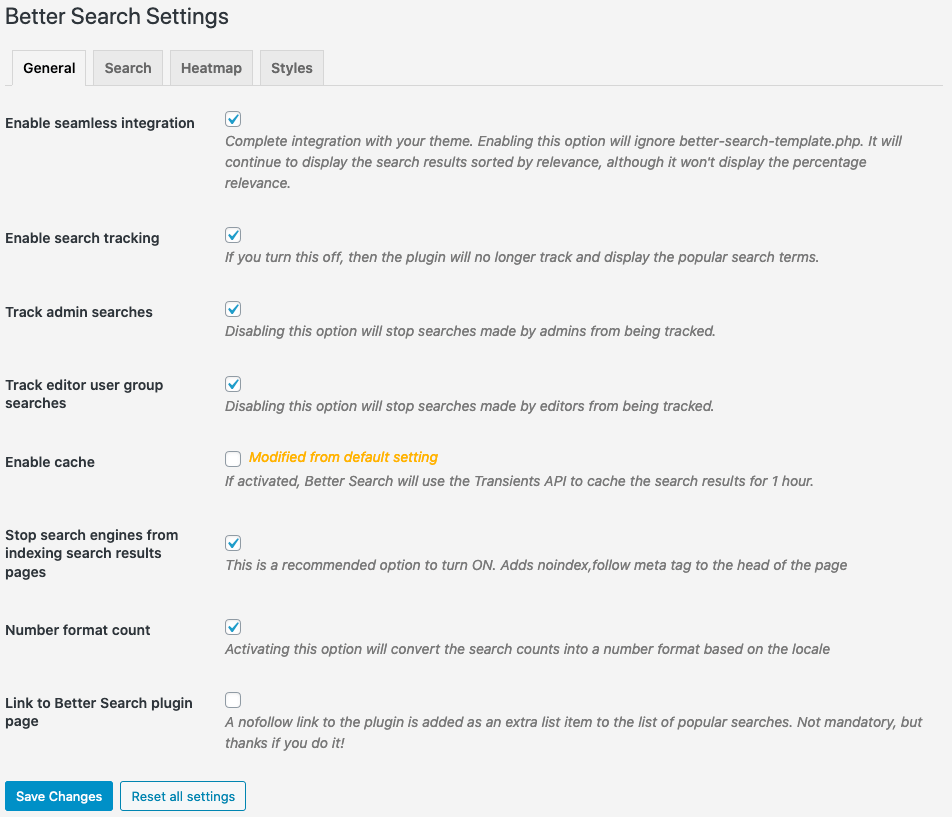Click the Save Changes button
This screenshot has height=817, width=952.
(x=59, y=796)
